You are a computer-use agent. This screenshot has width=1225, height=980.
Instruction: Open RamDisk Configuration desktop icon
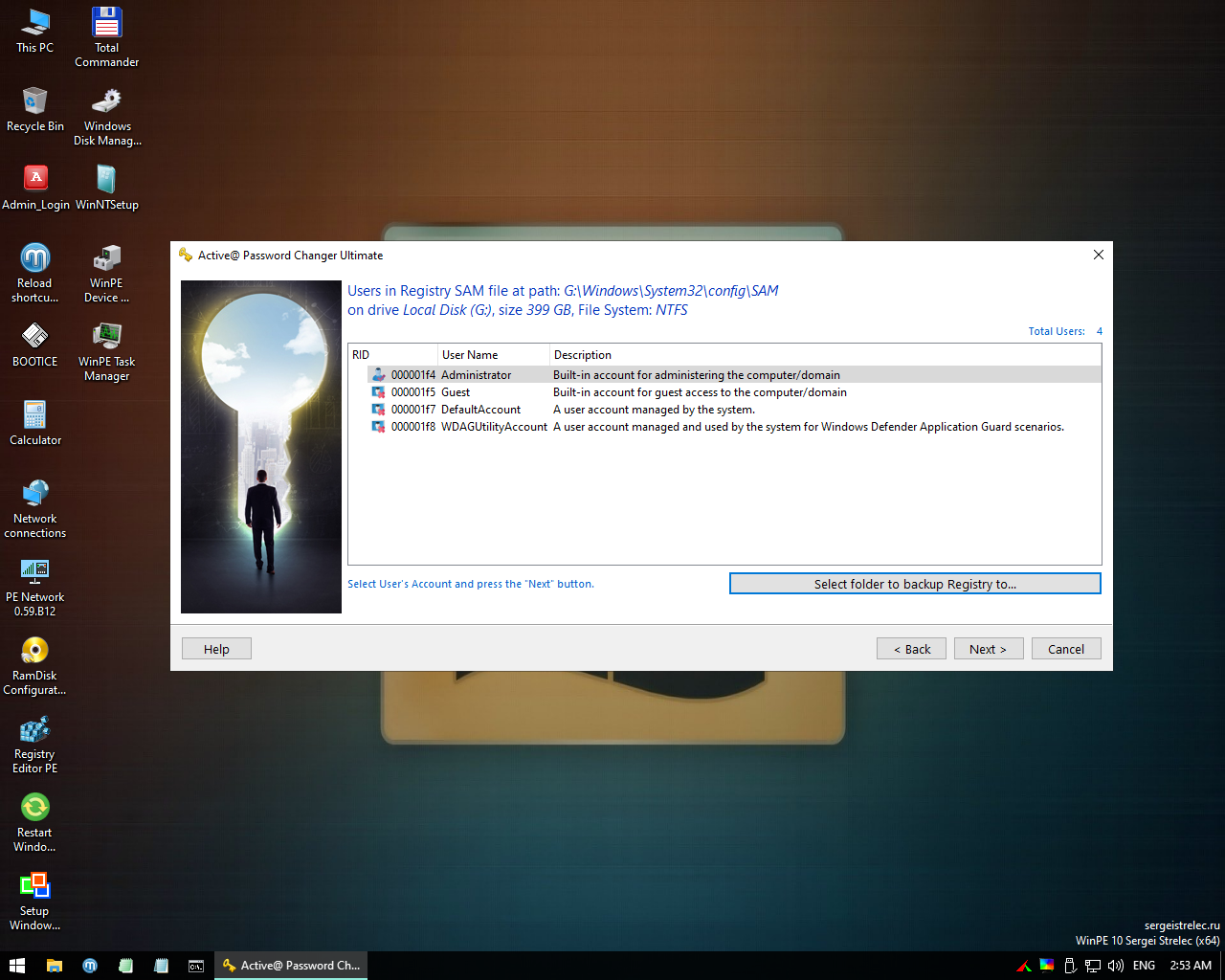[35, 665]
